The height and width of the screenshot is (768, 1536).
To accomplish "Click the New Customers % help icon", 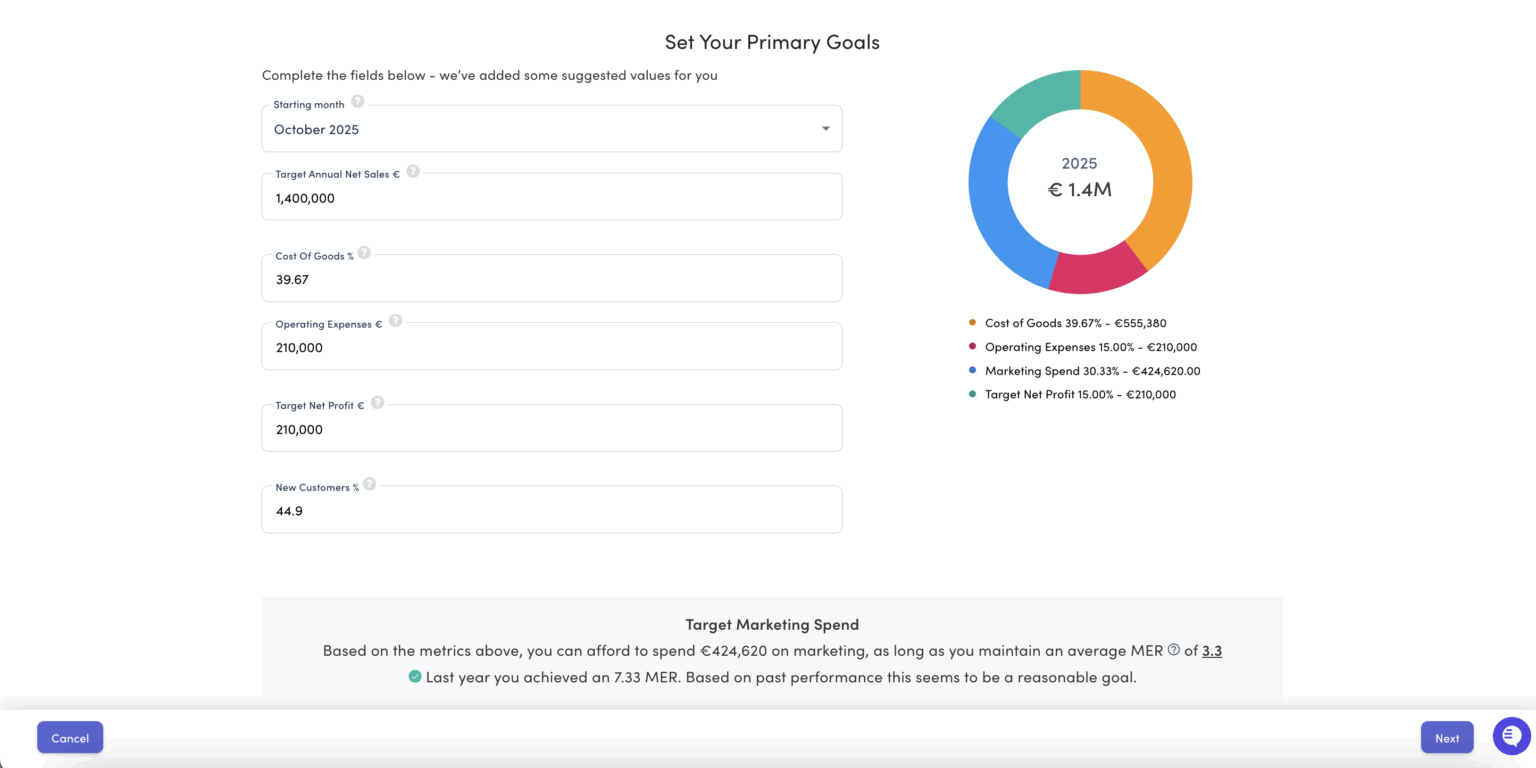I will pyautogui.click(x=369, y=483).
